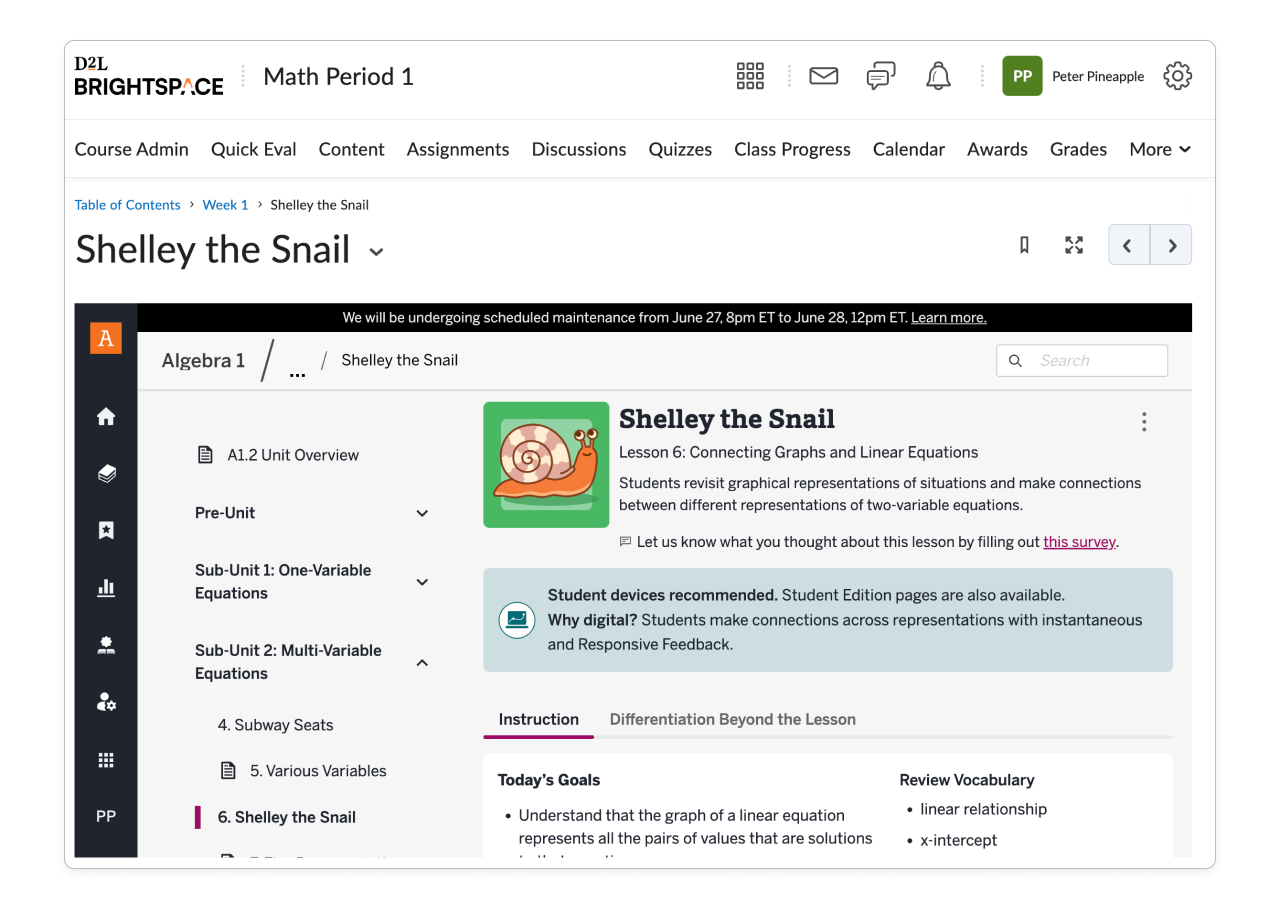Go to the previous content topic
The width and height of the screenshot is (1280, 909).
1129,245
